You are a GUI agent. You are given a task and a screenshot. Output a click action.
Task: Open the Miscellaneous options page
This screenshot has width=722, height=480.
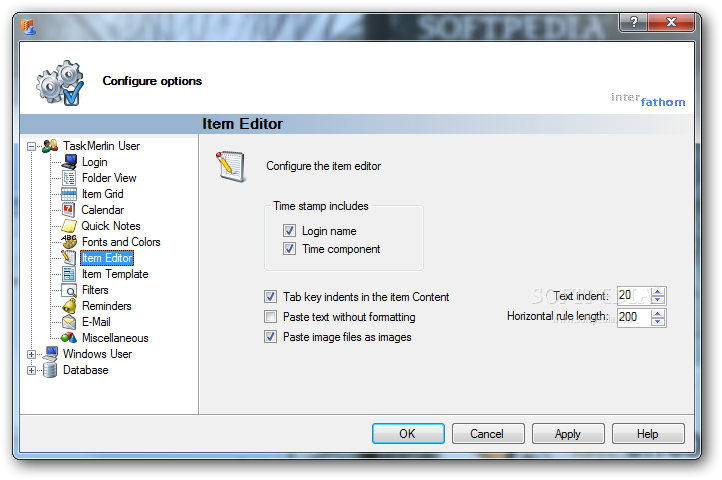[x=115, y=338]
